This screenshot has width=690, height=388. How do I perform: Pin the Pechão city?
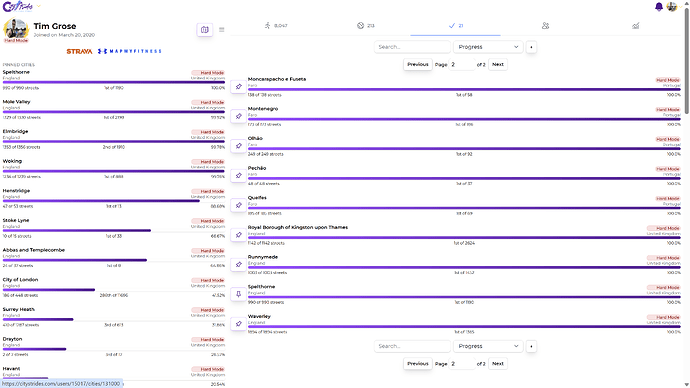pos(239,176)
